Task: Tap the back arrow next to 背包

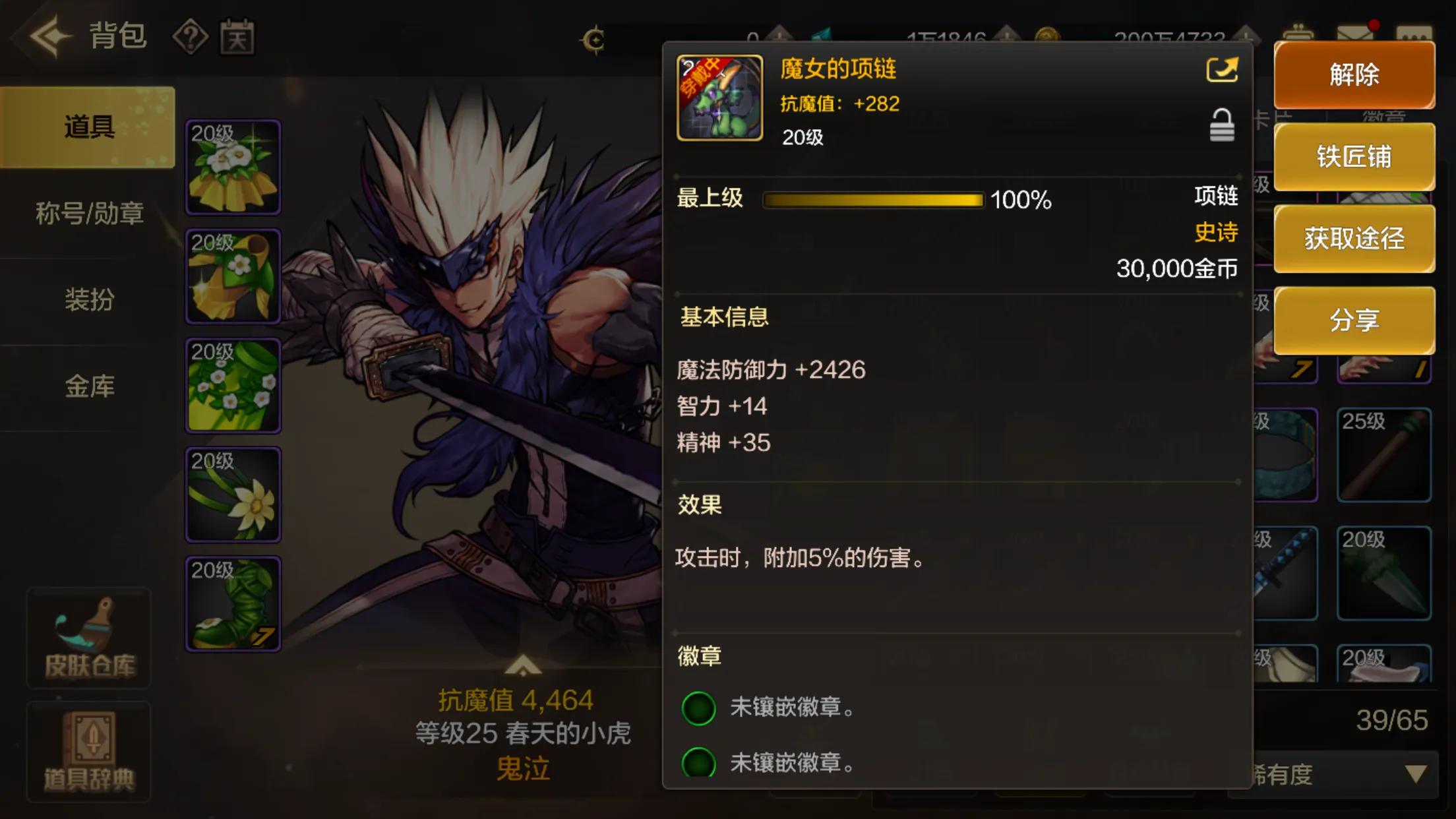Action: click(x=49, y=36)
